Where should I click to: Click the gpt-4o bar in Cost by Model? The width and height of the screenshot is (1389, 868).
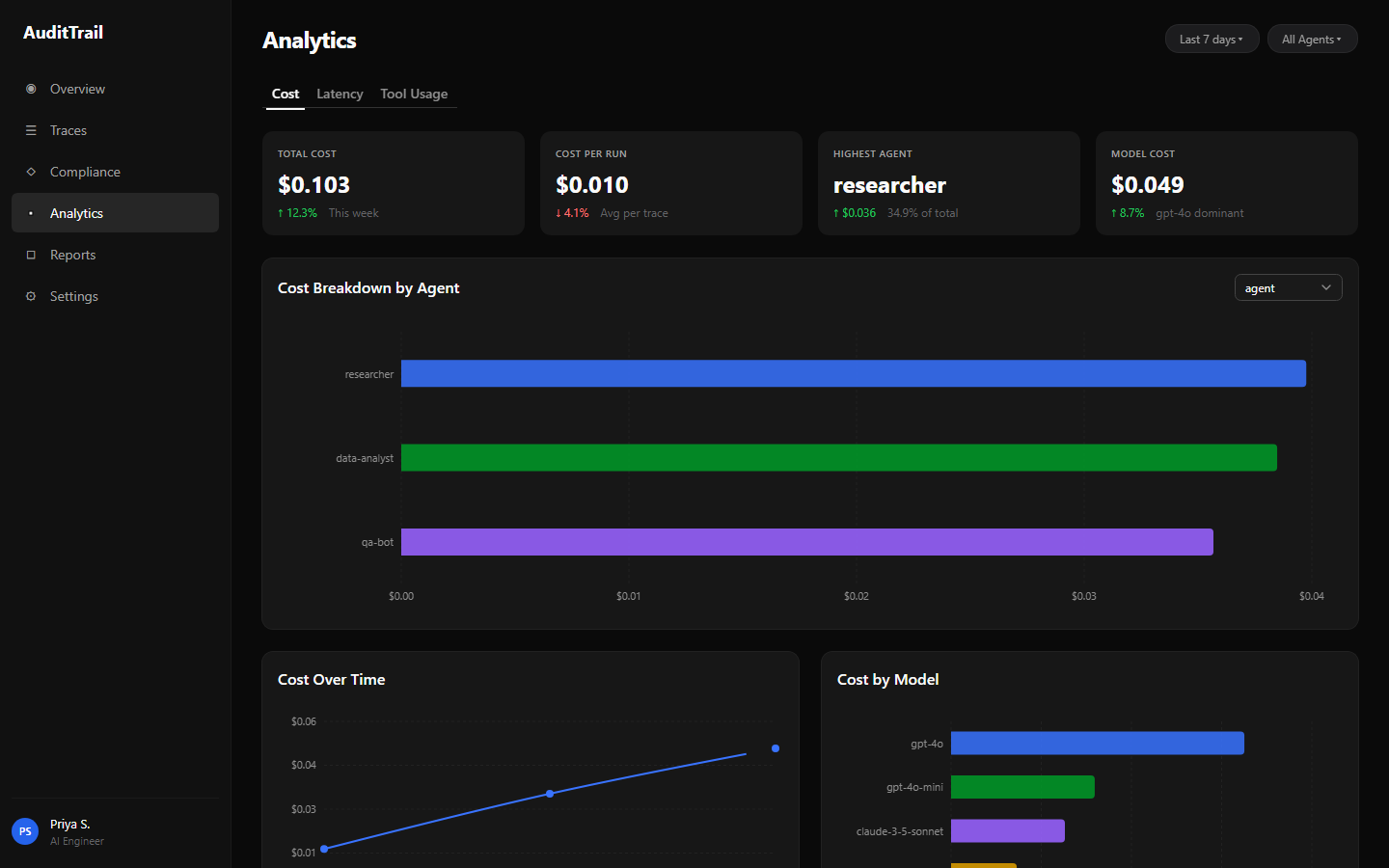pos(1097,744)
